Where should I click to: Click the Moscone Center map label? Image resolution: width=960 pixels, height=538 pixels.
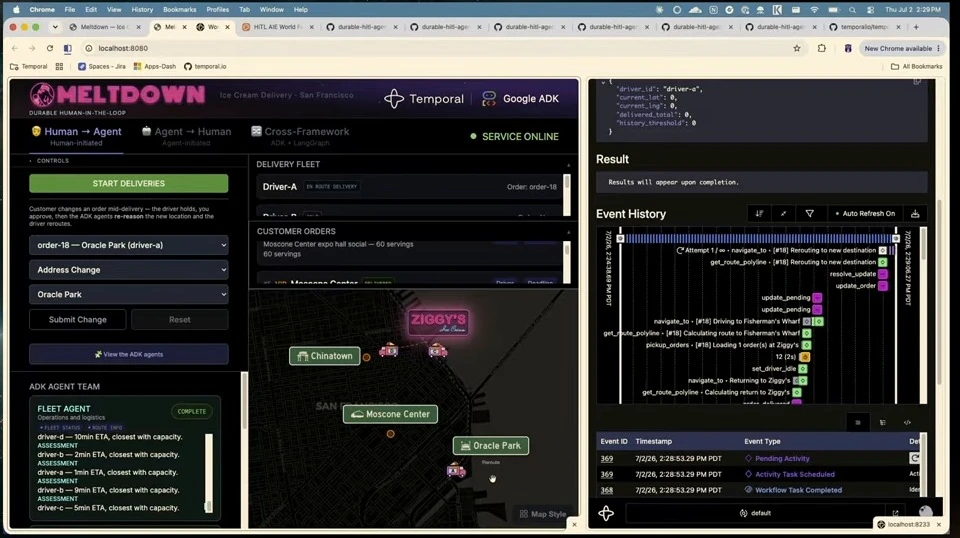point(390,414)
